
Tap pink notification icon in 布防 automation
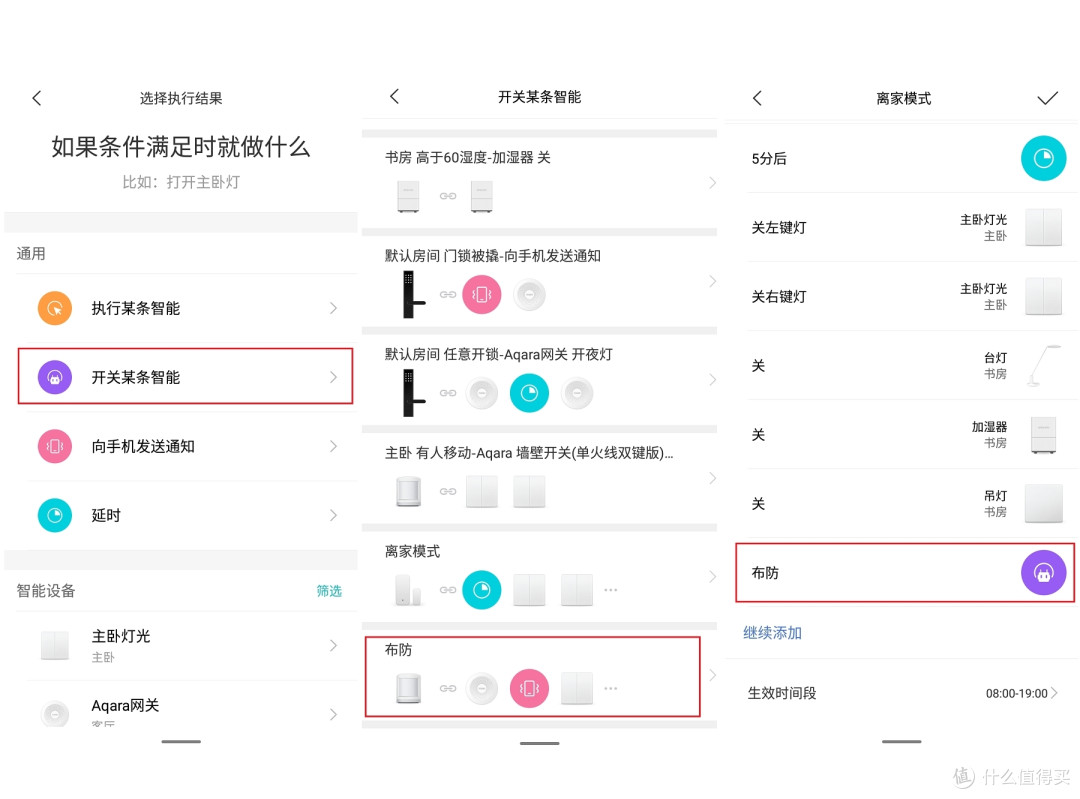(x=529, y=688)
